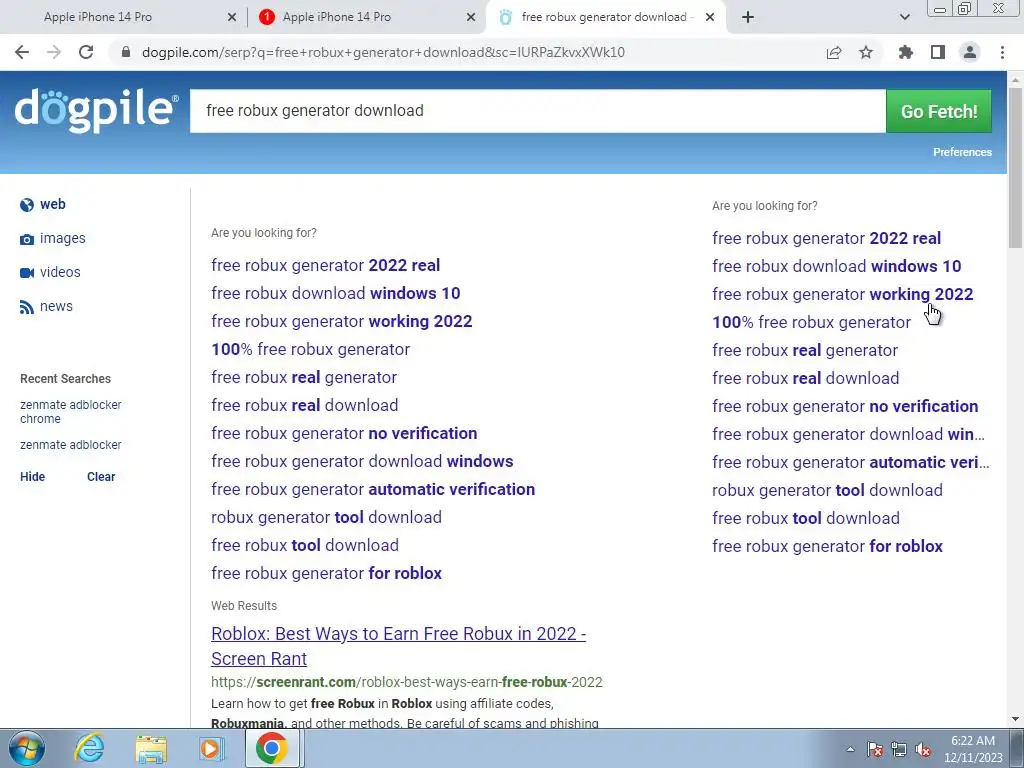Open left suggestion 100% free robux generator
The image size is (1024, 768).
(x=310, y=349)
